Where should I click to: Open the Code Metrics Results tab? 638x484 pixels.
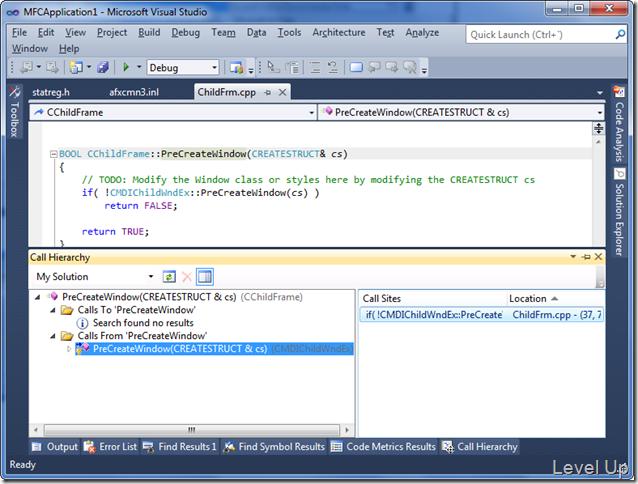pos(383,447)
